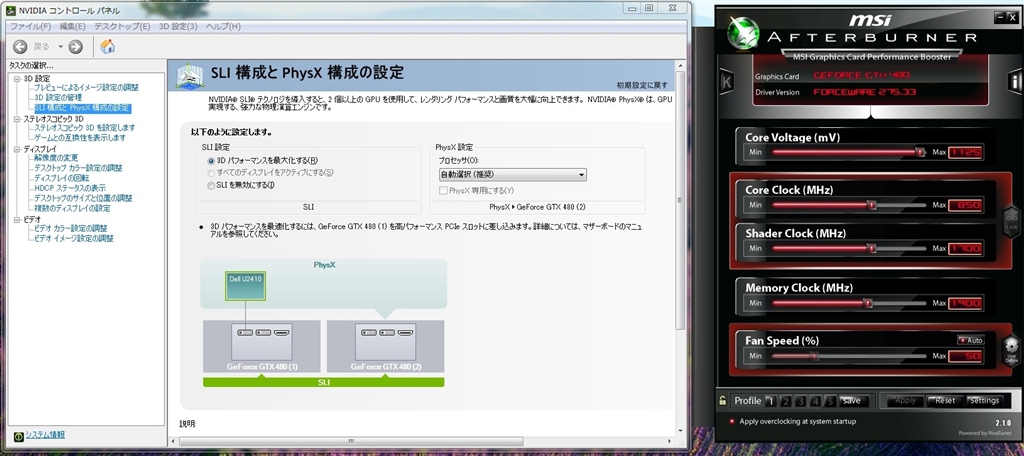Open 3D 設定の管理 tree item
Screen dimensions: 1024x456
click(58, 97)
